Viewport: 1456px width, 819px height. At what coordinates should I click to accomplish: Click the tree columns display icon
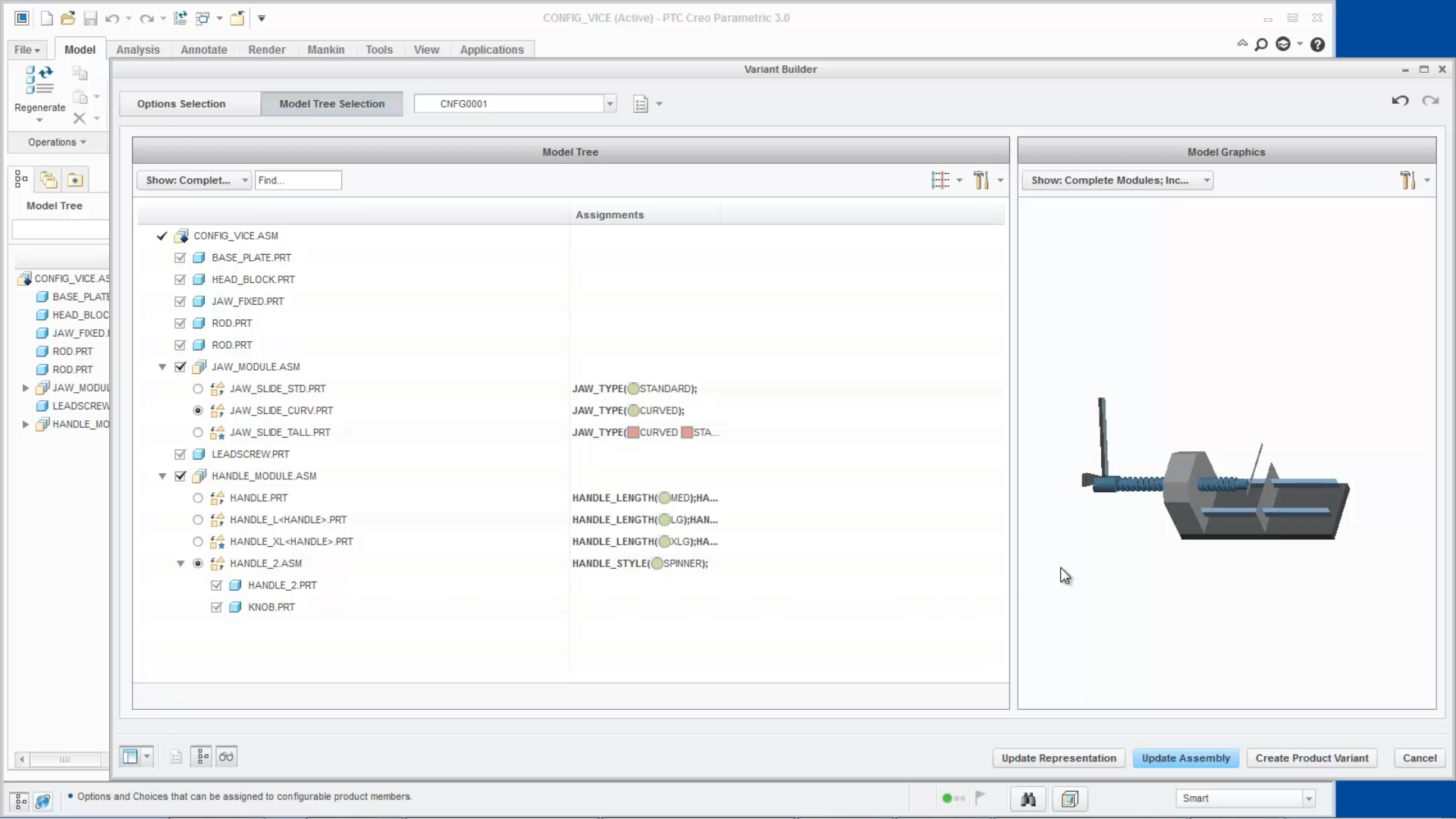(x=940, y=180)
